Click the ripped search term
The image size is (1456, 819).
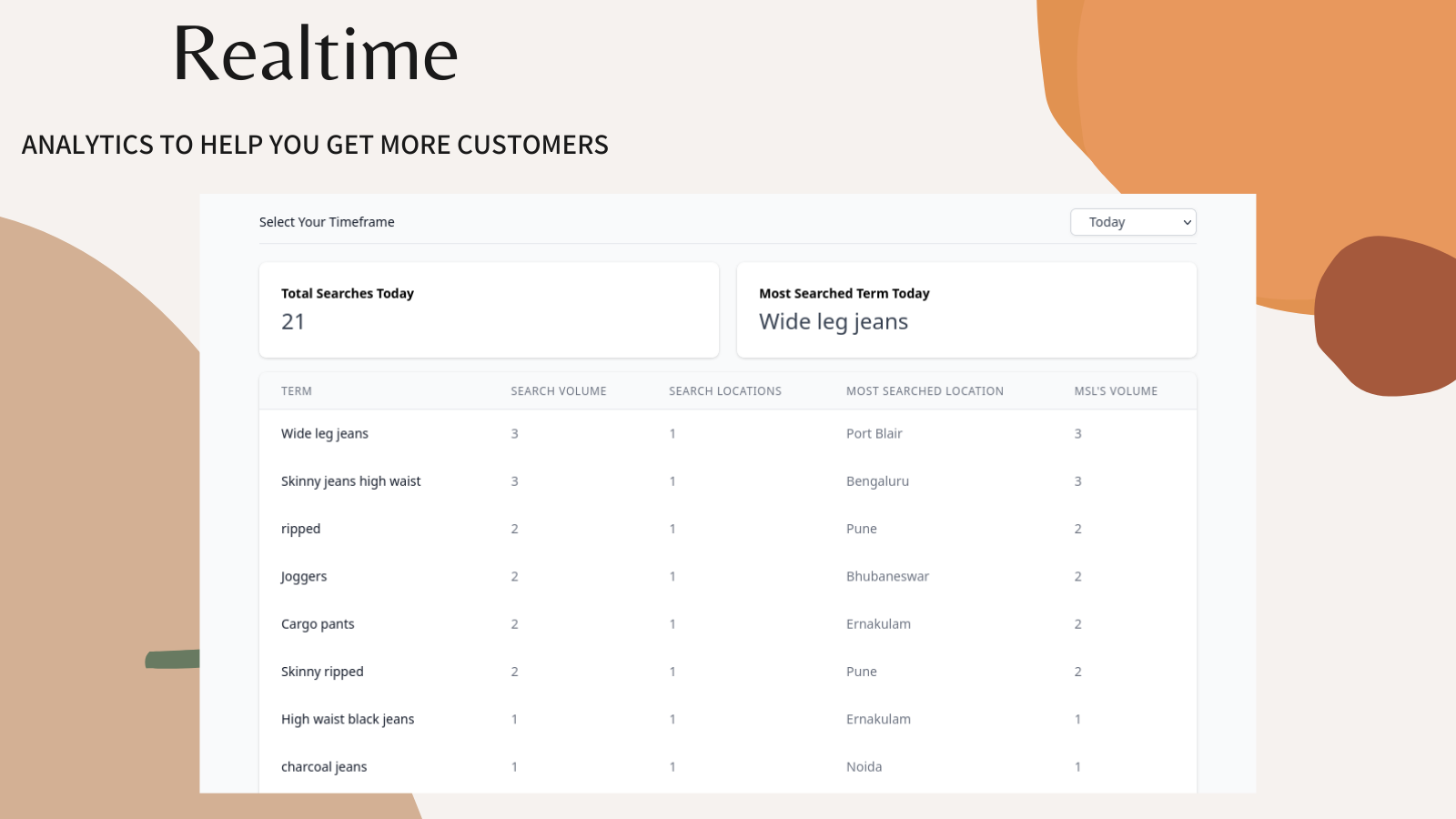pos(300,529)
